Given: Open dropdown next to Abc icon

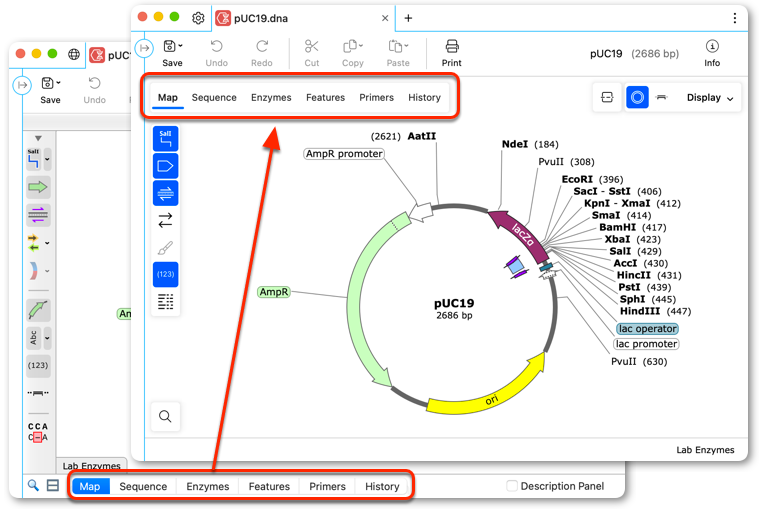Looking at the screenshot, I should coord(47,338).
